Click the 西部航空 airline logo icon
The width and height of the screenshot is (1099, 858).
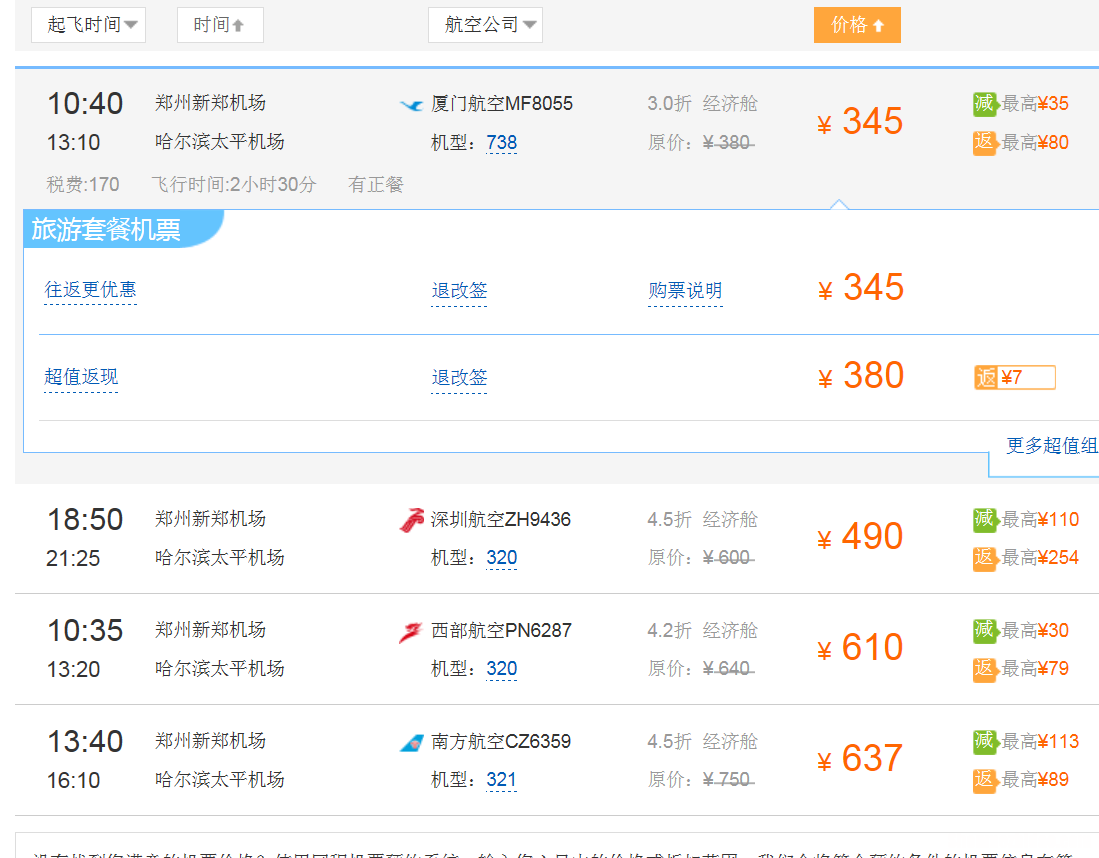pos(411,632)
